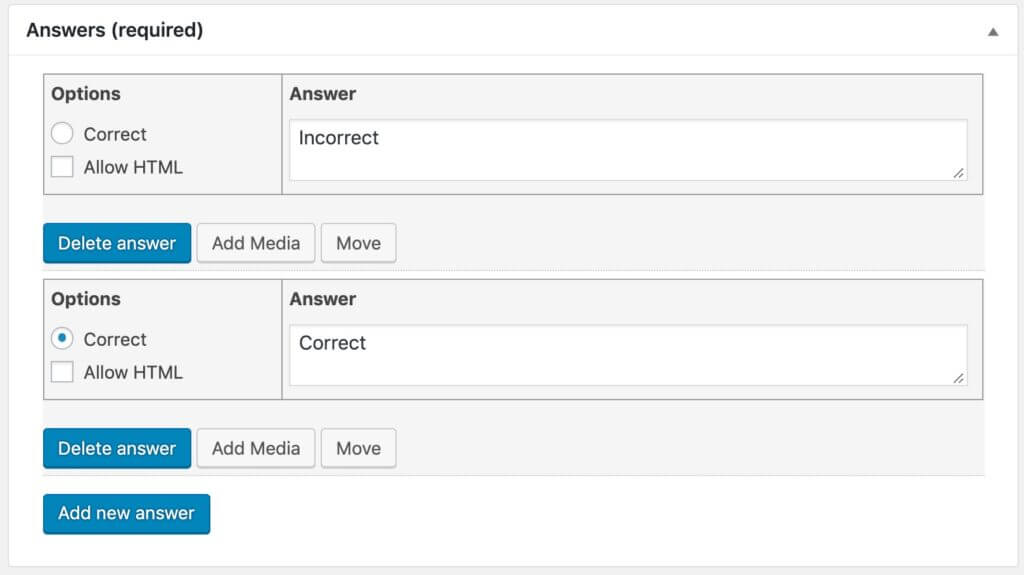Tick Allow HTML checkbox in the second answer

pyautogui.click(x=62, y=372)
